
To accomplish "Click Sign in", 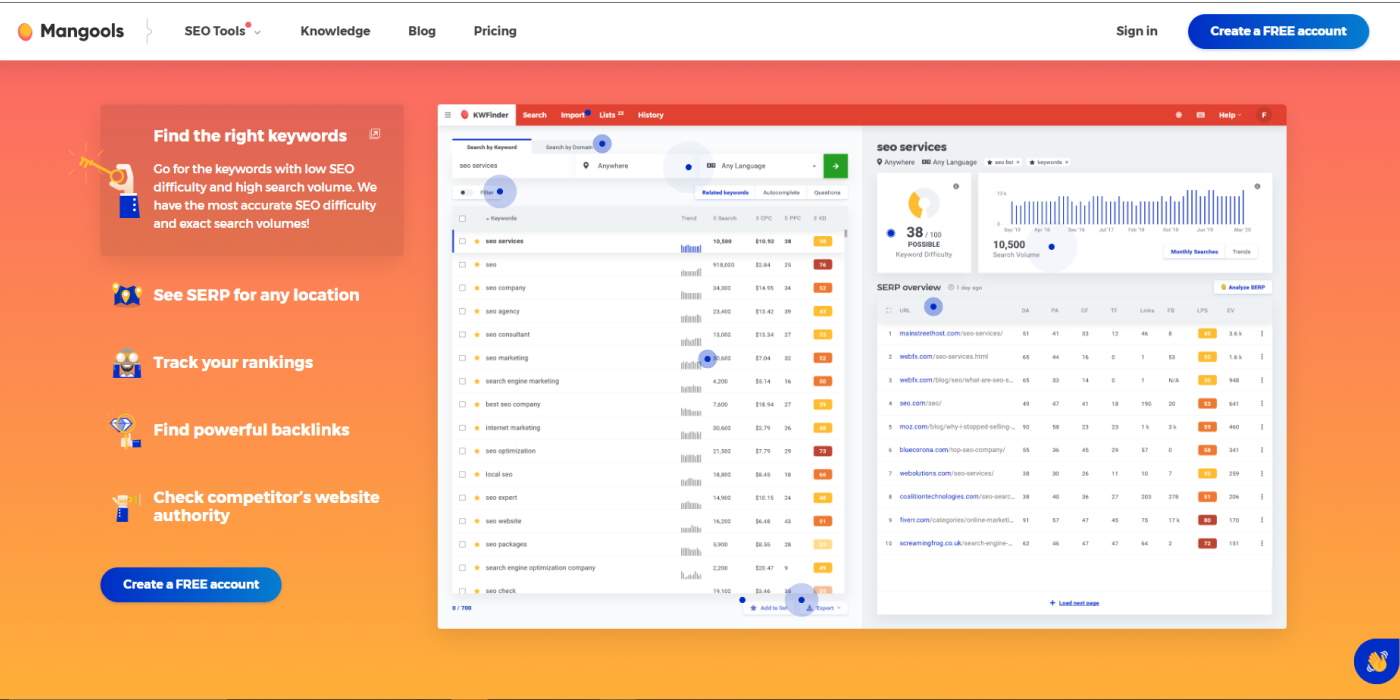I will (1137, 31).
